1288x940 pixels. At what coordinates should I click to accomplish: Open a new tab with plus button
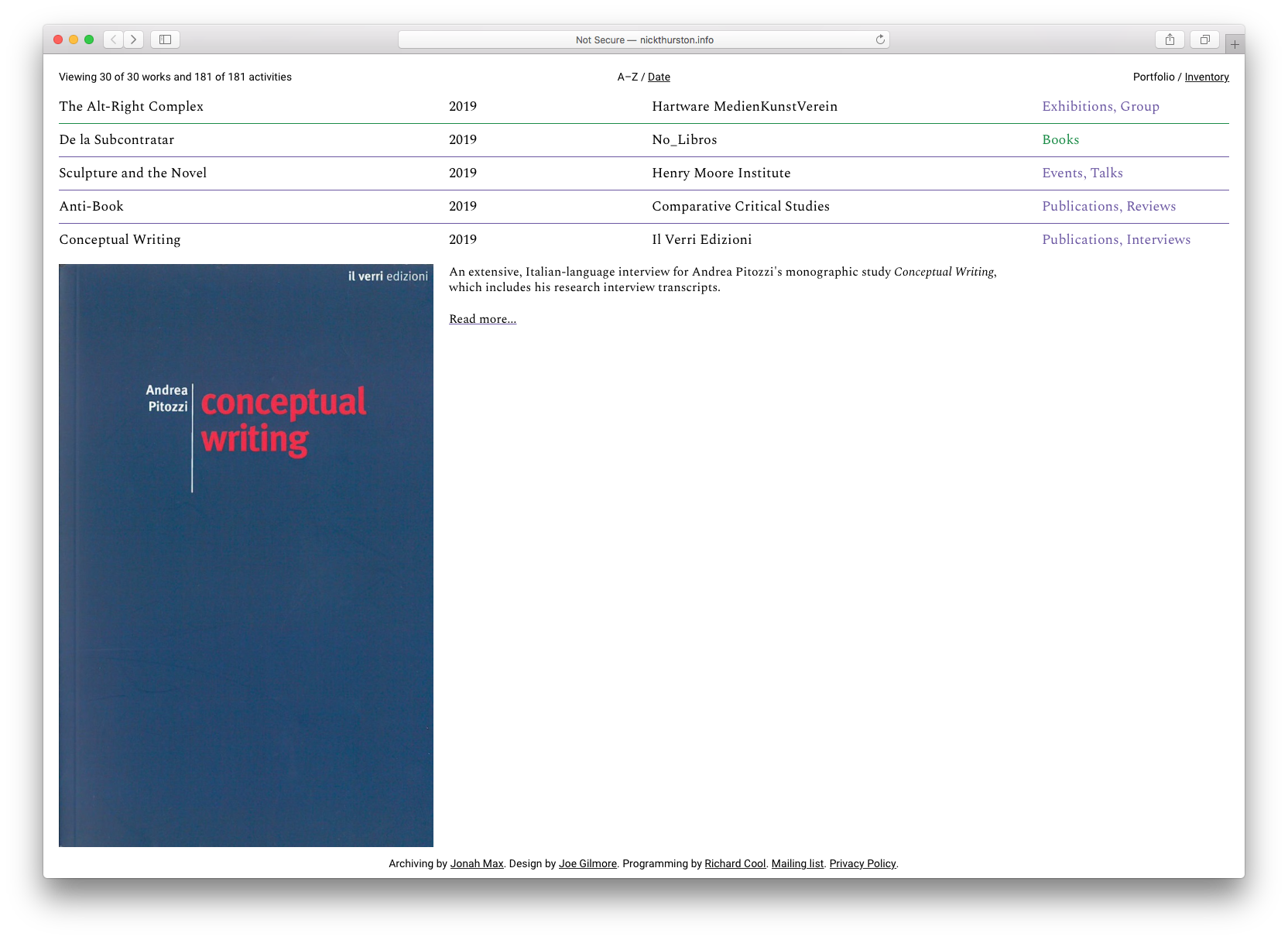pos(1235,44)
